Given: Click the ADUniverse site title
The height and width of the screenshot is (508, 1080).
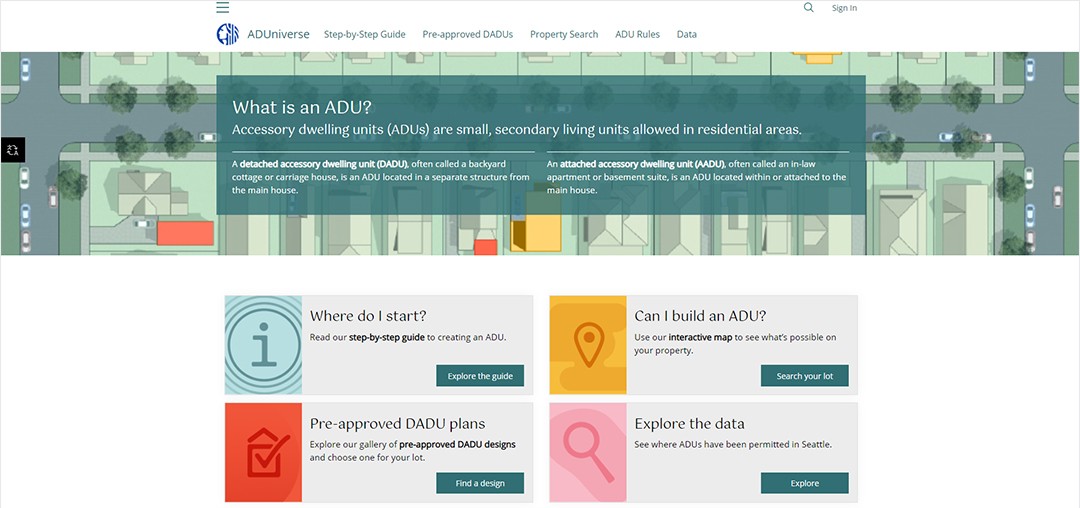Looking at the screenshot, I should [278, 34].
